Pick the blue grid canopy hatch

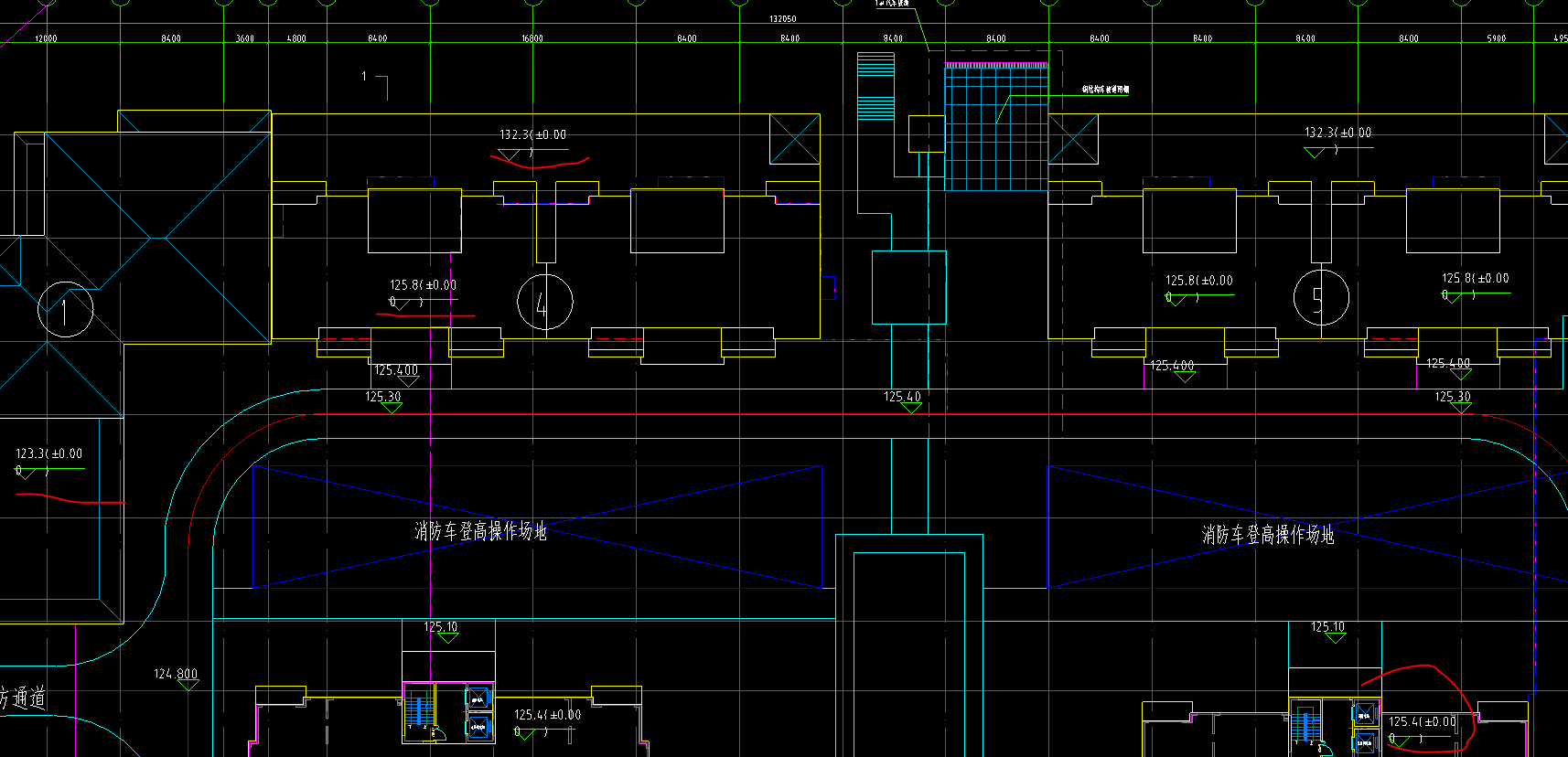pyautogui.click(x=996, y=129)
